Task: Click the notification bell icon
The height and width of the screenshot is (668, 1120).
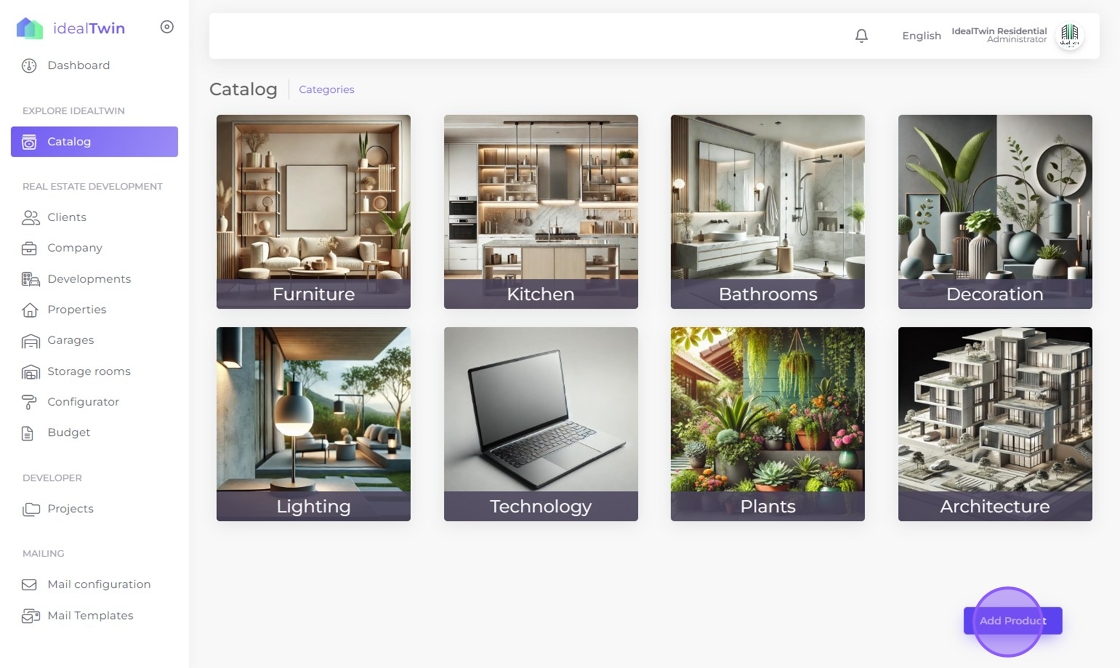Action: click(861, 36)
